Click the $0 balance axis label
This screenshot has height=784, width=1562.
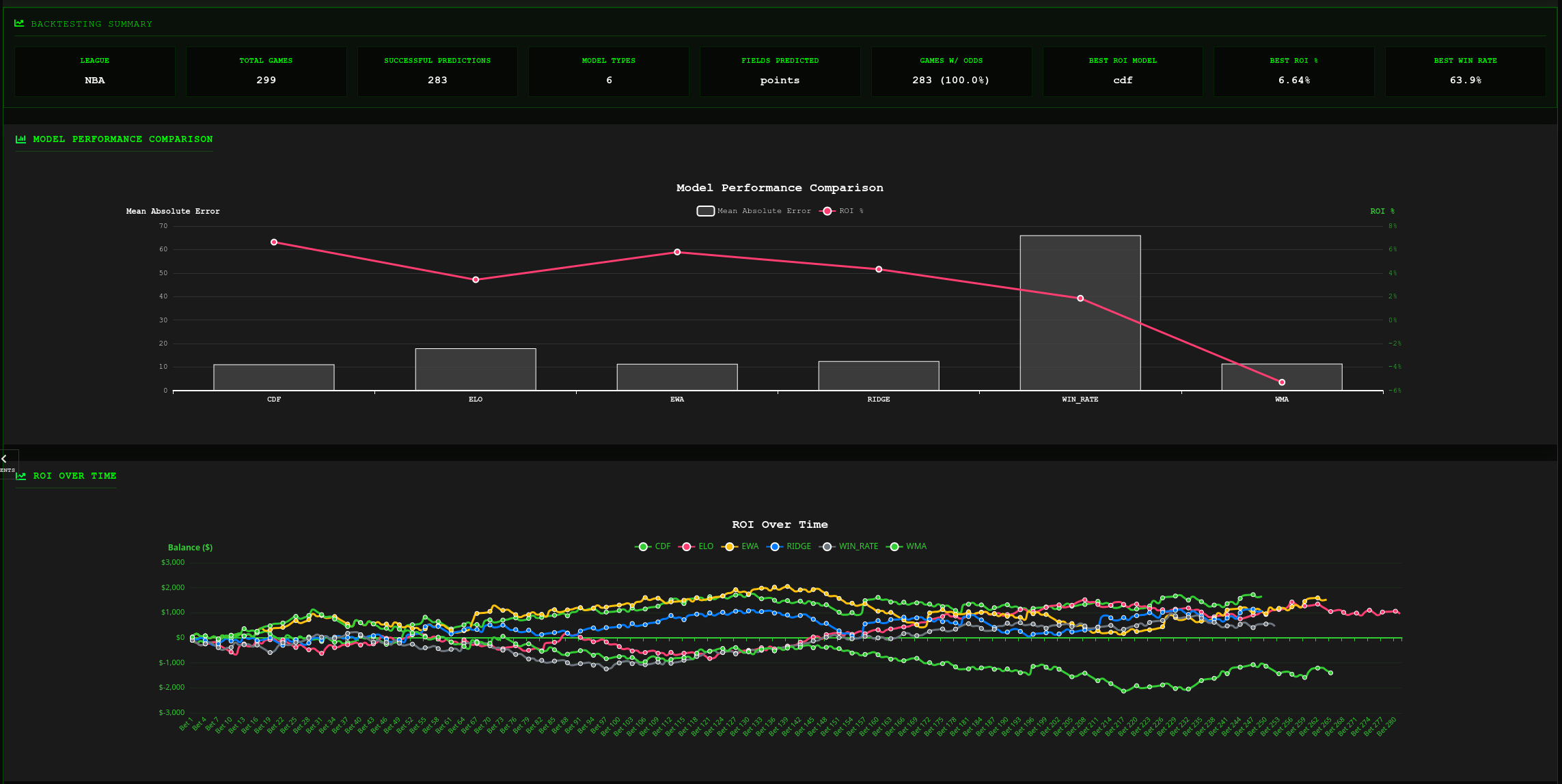[180, 638]
